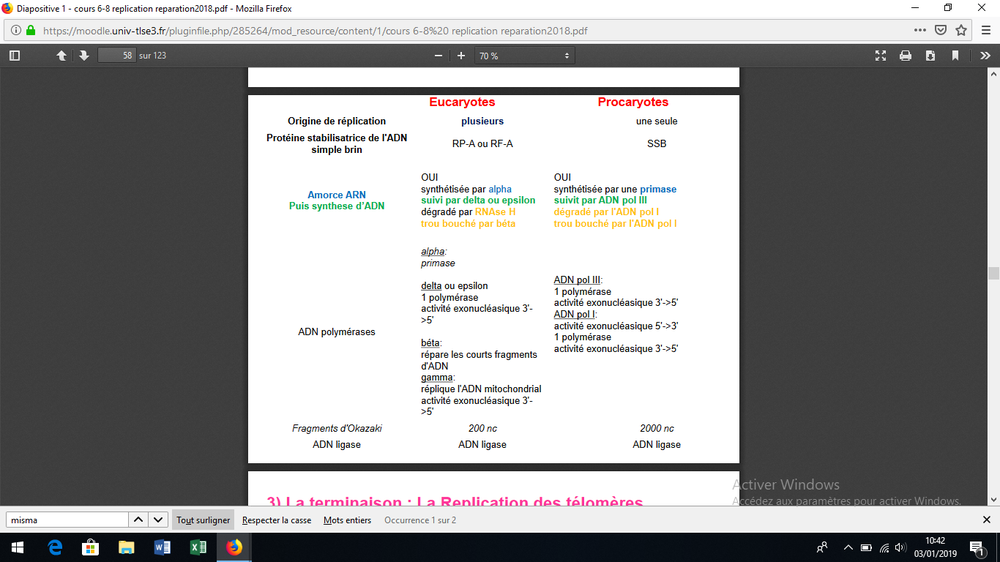Open network Wi-Fi settings icon

click(x=884, y=547)
